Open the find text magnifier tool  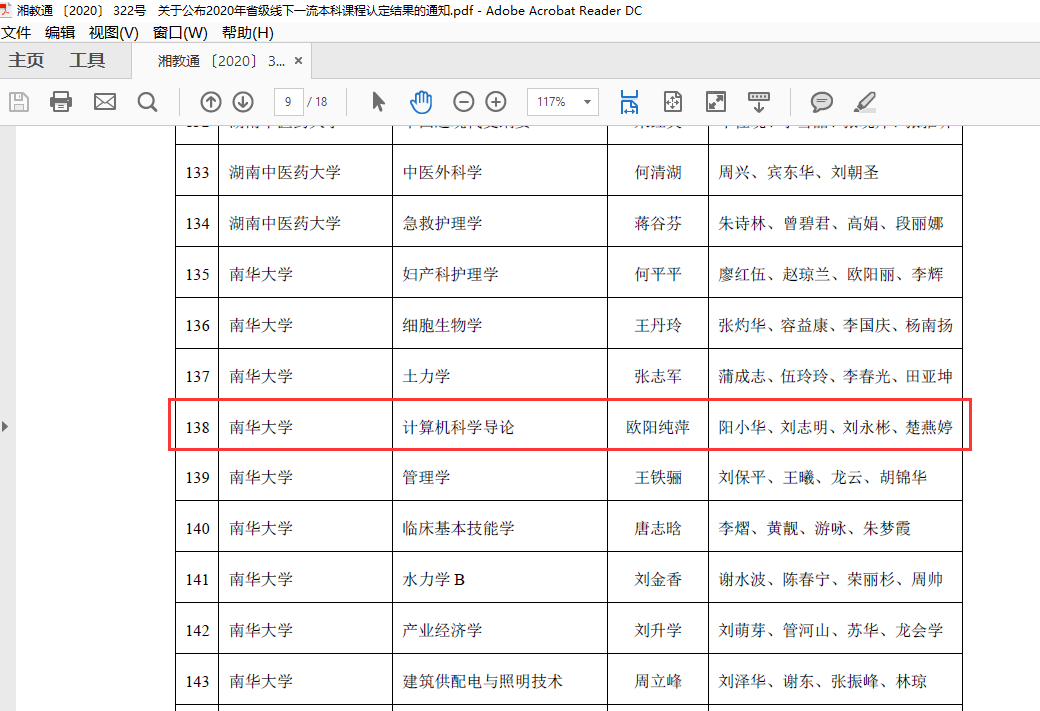(147, 101)
